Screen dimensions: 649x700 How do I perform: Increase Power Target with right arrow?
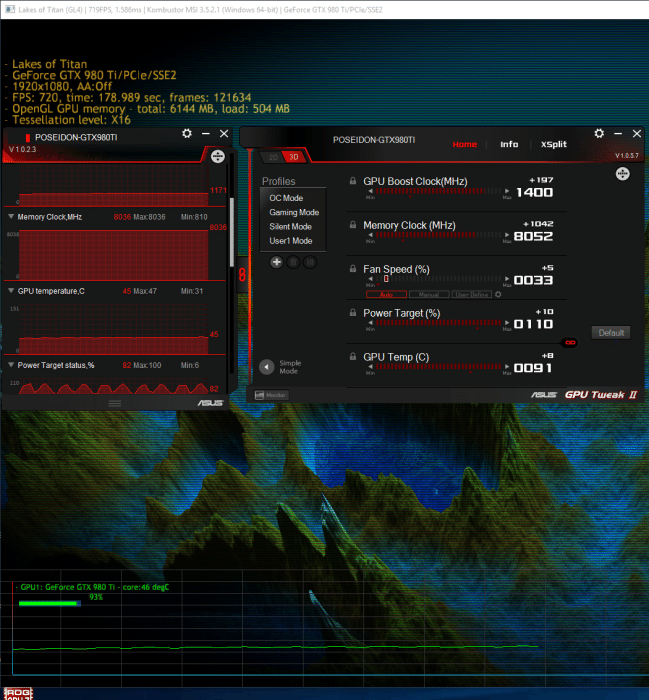pos(507,322)
